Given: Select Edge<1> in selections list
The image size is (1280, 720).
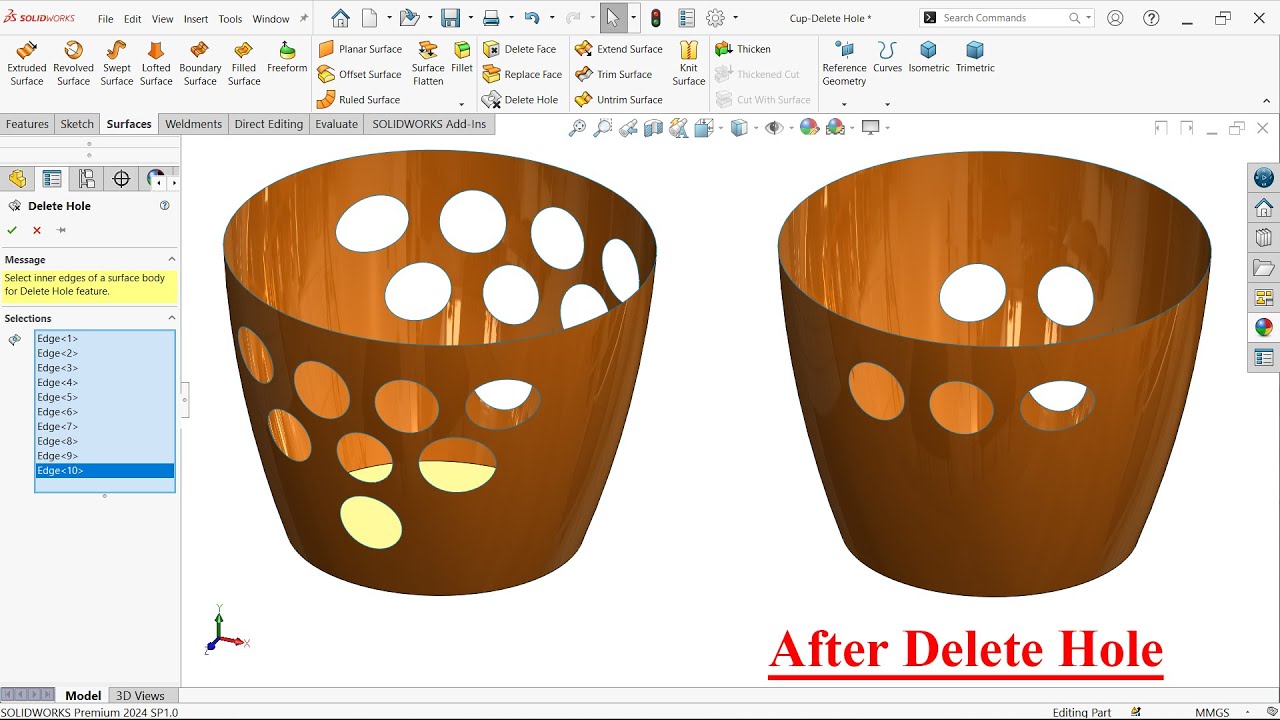Looking at the screenshot, I should [105, 338].
